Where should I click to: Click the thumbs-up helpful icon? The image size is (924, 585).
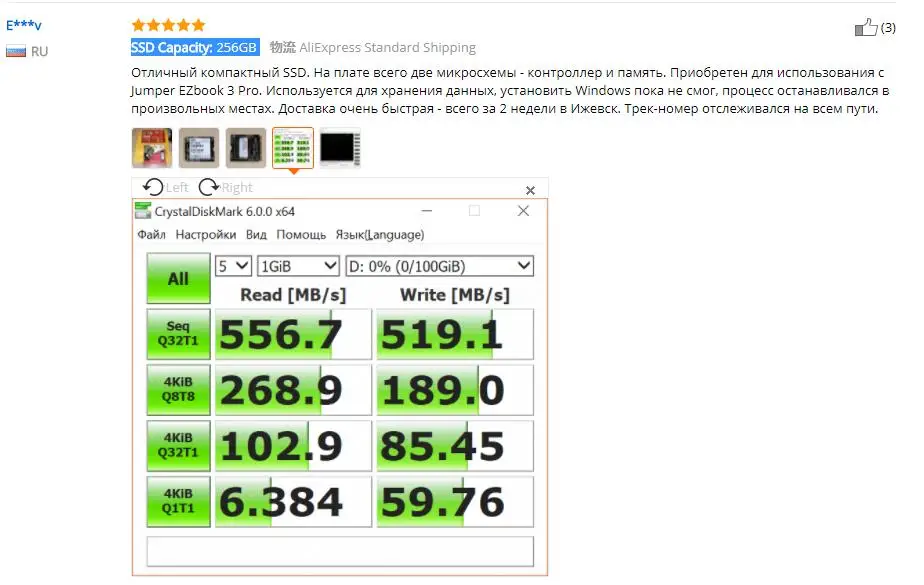(866, 27)
